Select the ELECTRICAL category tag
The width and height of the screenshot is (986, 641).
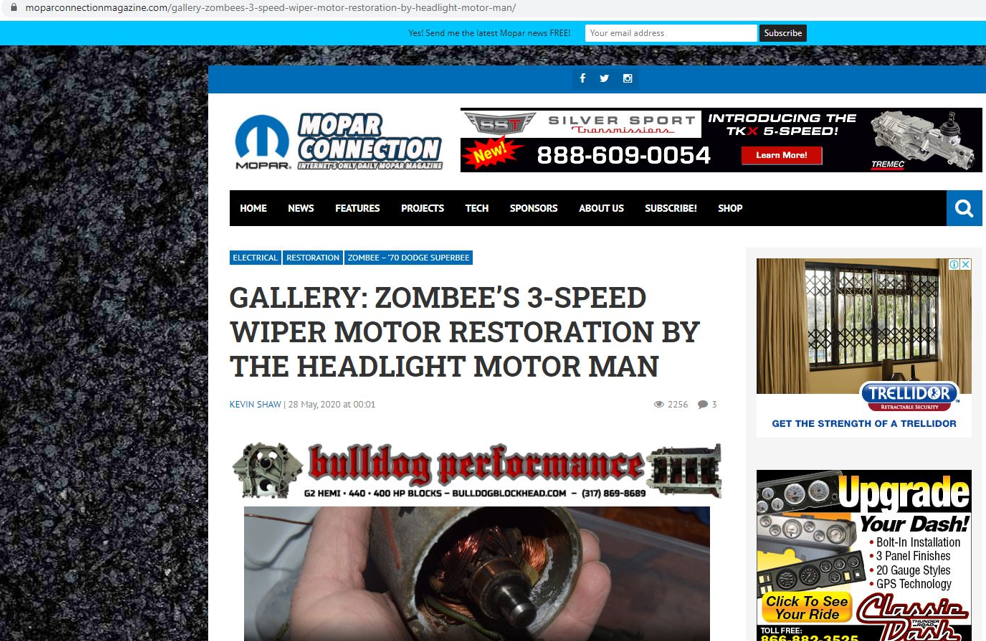tap(255, 257)
